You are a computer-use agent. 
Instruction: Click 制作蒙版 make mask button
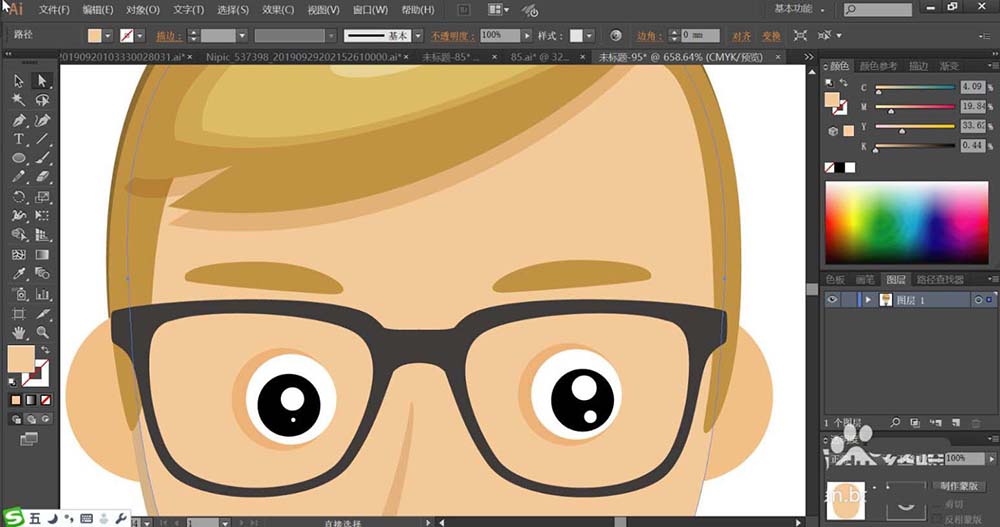click(959, 486)
